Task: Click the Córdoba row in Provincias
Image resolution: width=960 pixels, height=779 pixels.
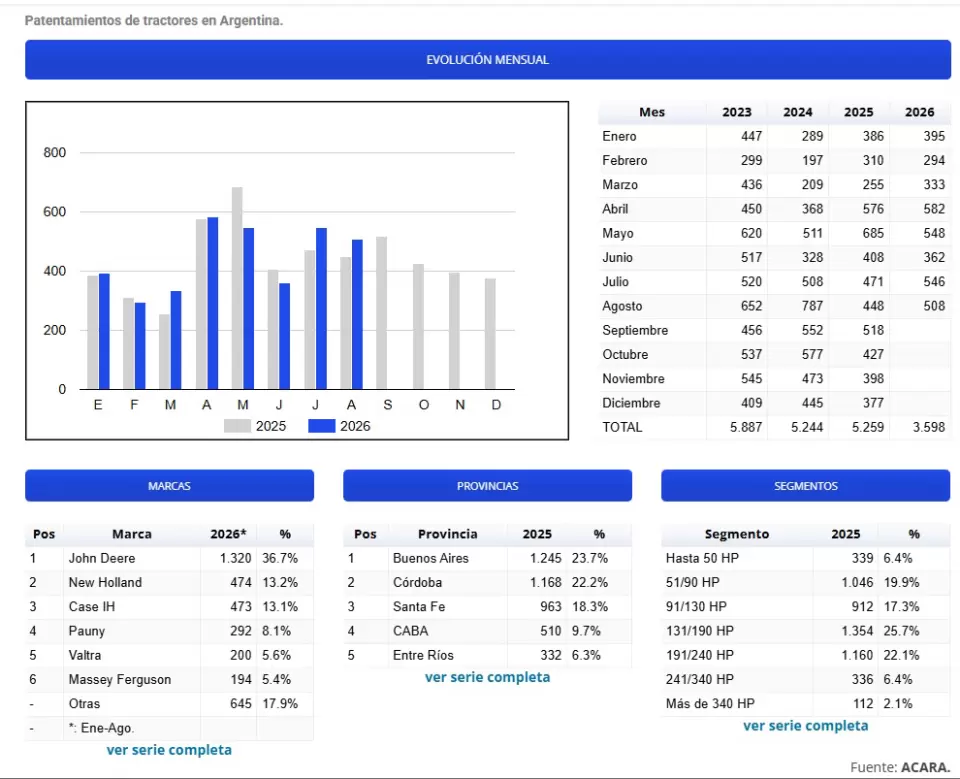Action: (487, 582)
